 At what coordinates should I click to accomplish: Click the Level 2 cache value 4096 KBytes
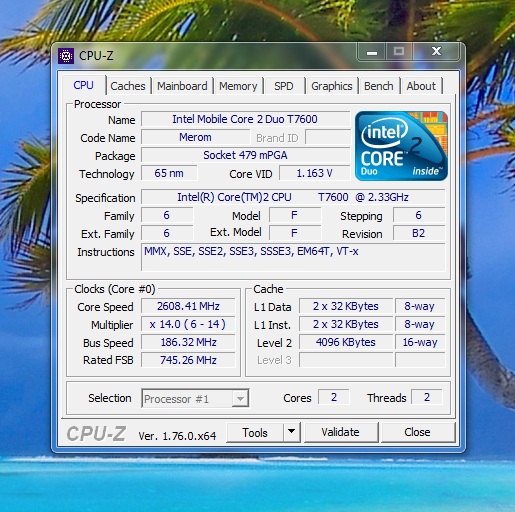[x=346, y=342]
